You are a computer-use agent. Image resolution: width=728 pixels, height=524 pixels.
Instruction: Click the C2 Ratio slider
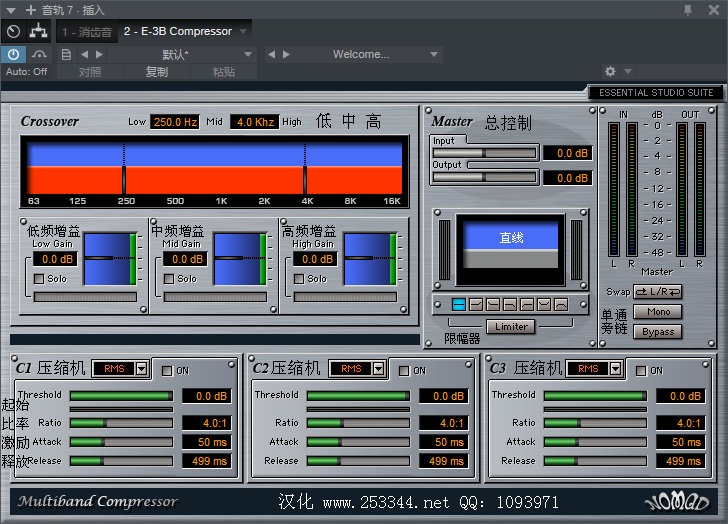click(358, 423)
